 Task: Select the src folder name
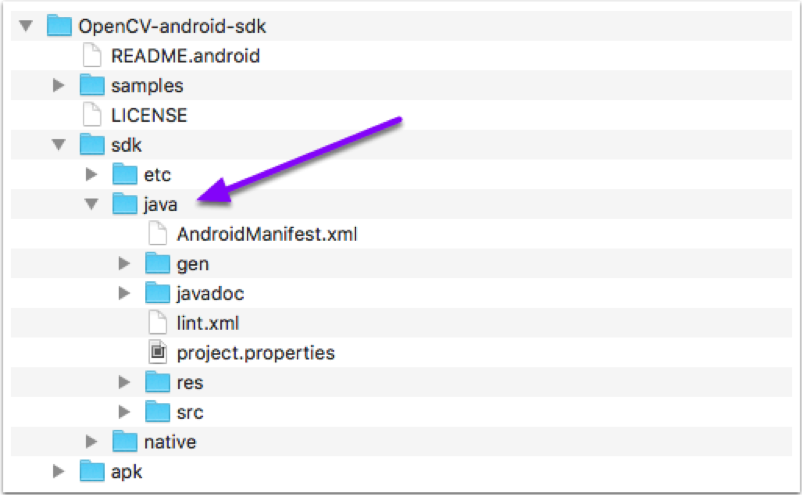click(x=190, y=413)
